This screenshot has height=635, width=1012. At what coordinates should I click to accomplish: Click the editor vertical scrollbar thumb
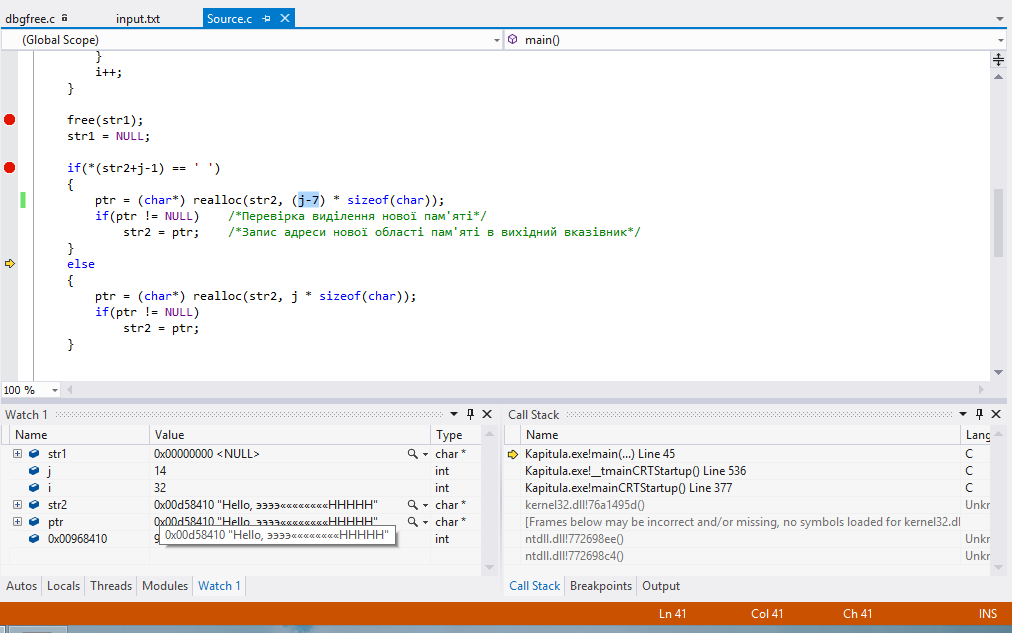click(x=998, y=222)
